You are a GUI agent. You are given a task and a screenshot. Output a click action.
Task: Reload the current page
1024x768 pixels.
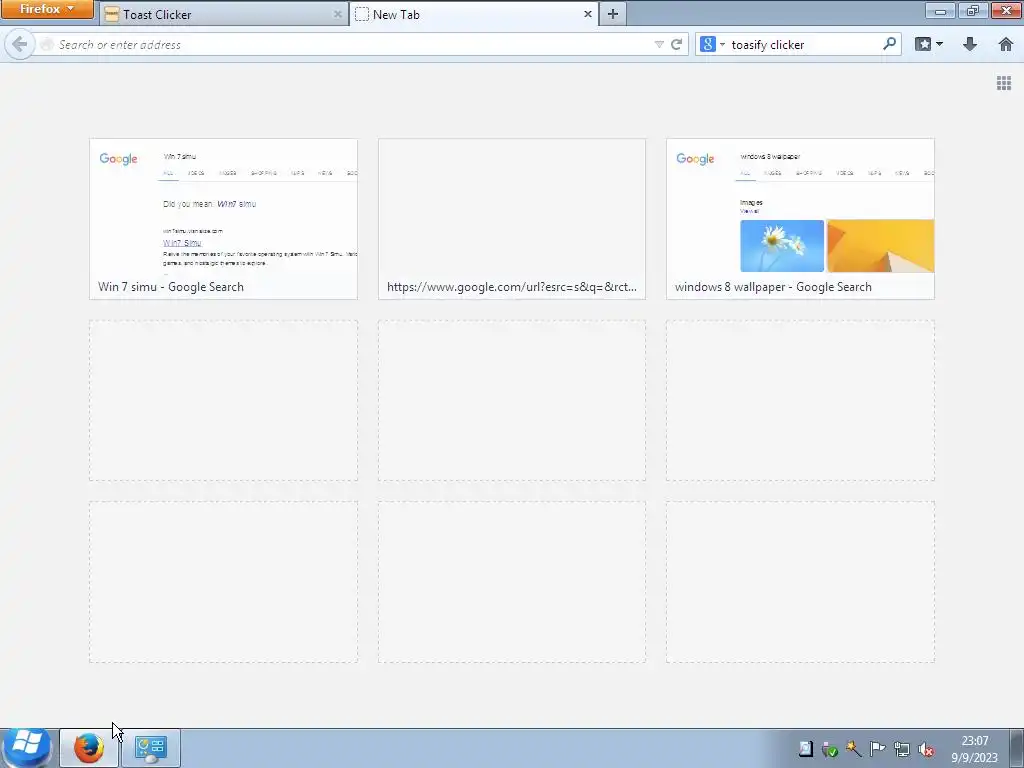[x=677, y=44]
